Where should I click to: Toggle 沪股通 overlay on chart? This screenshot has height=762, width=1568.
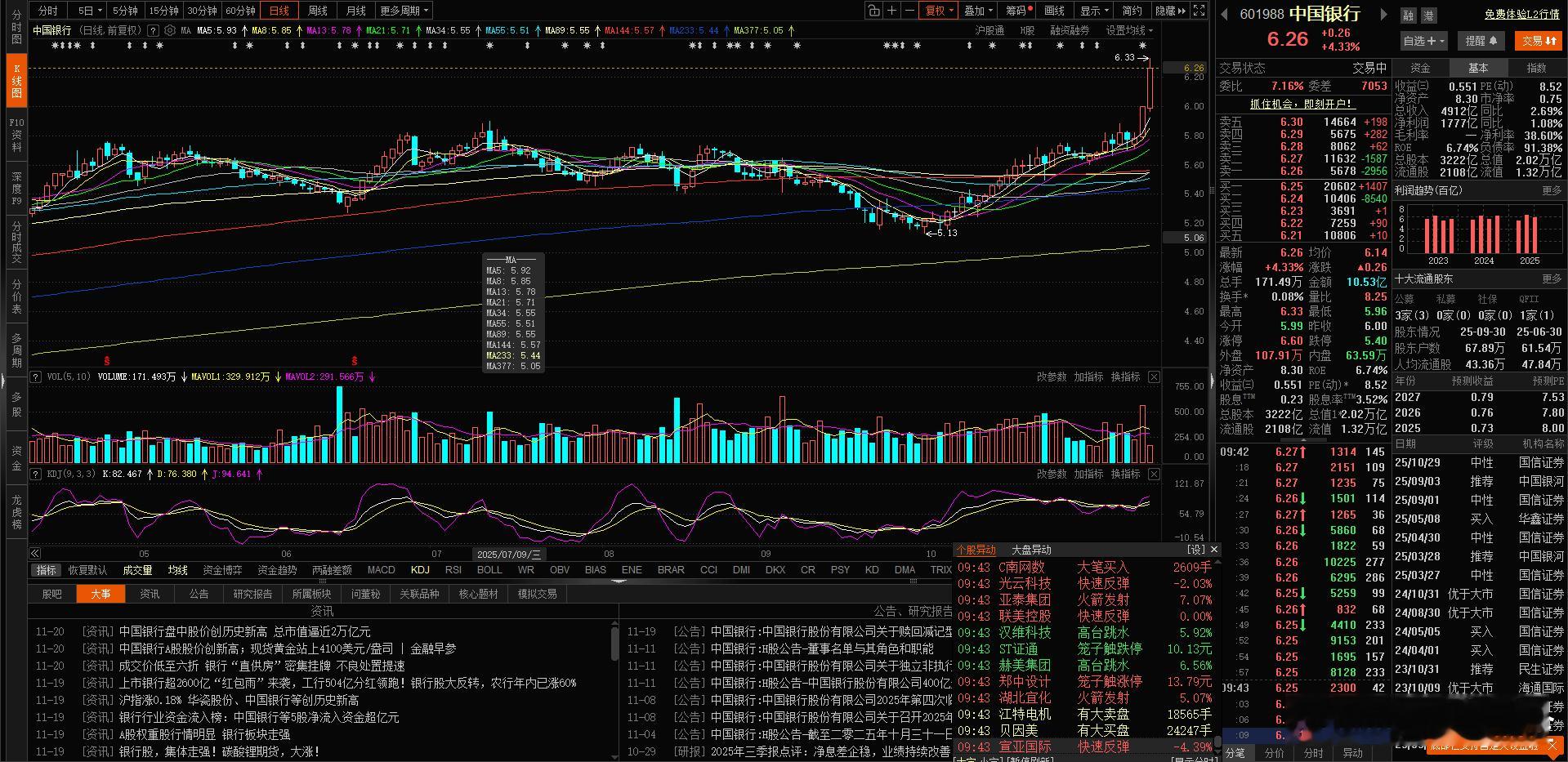click(989, 30)
